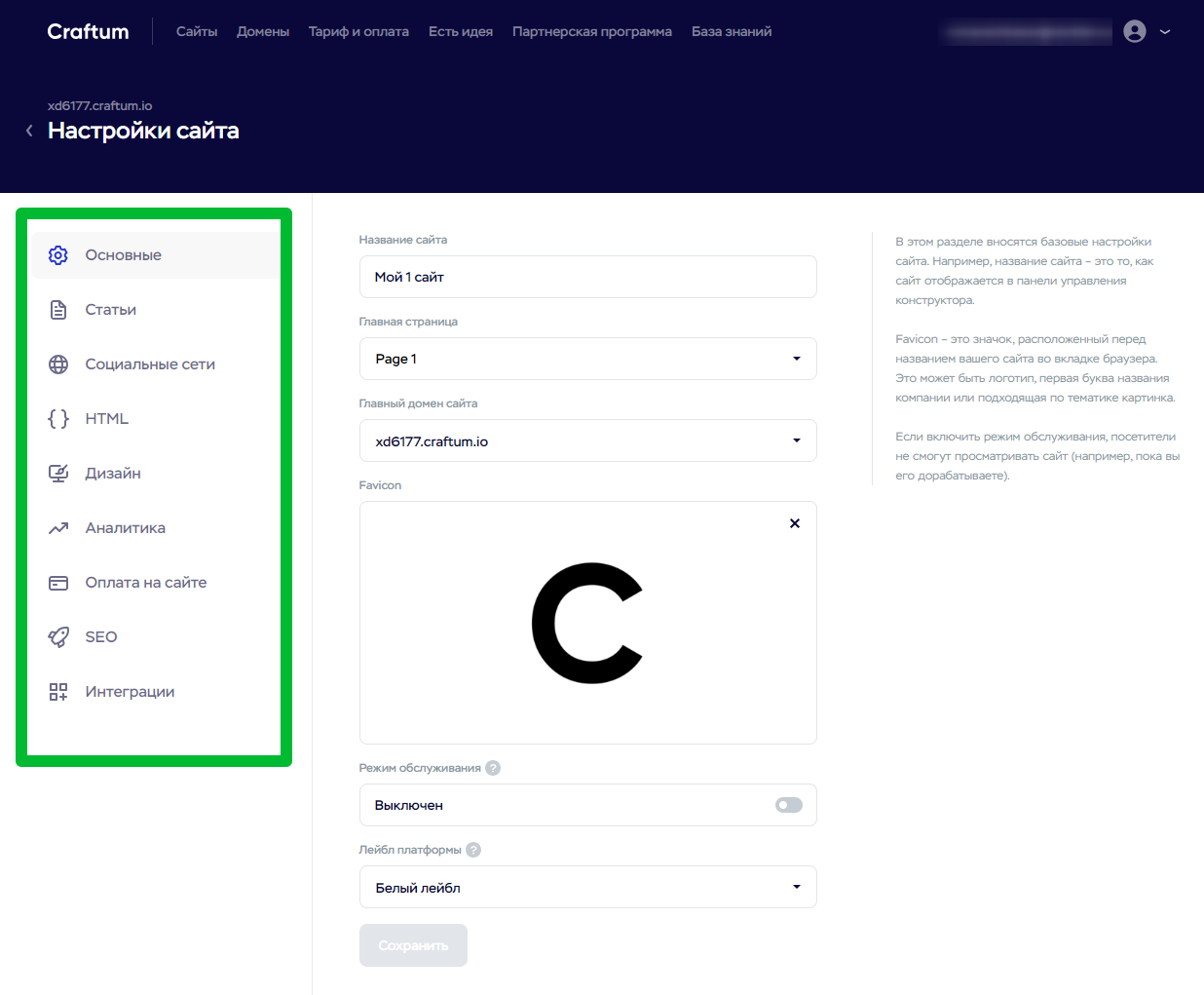The width and height of the screenshot is (1204, 995).
Task: Go to Тариф и оплата in top navigation
Action: point(358,32)
